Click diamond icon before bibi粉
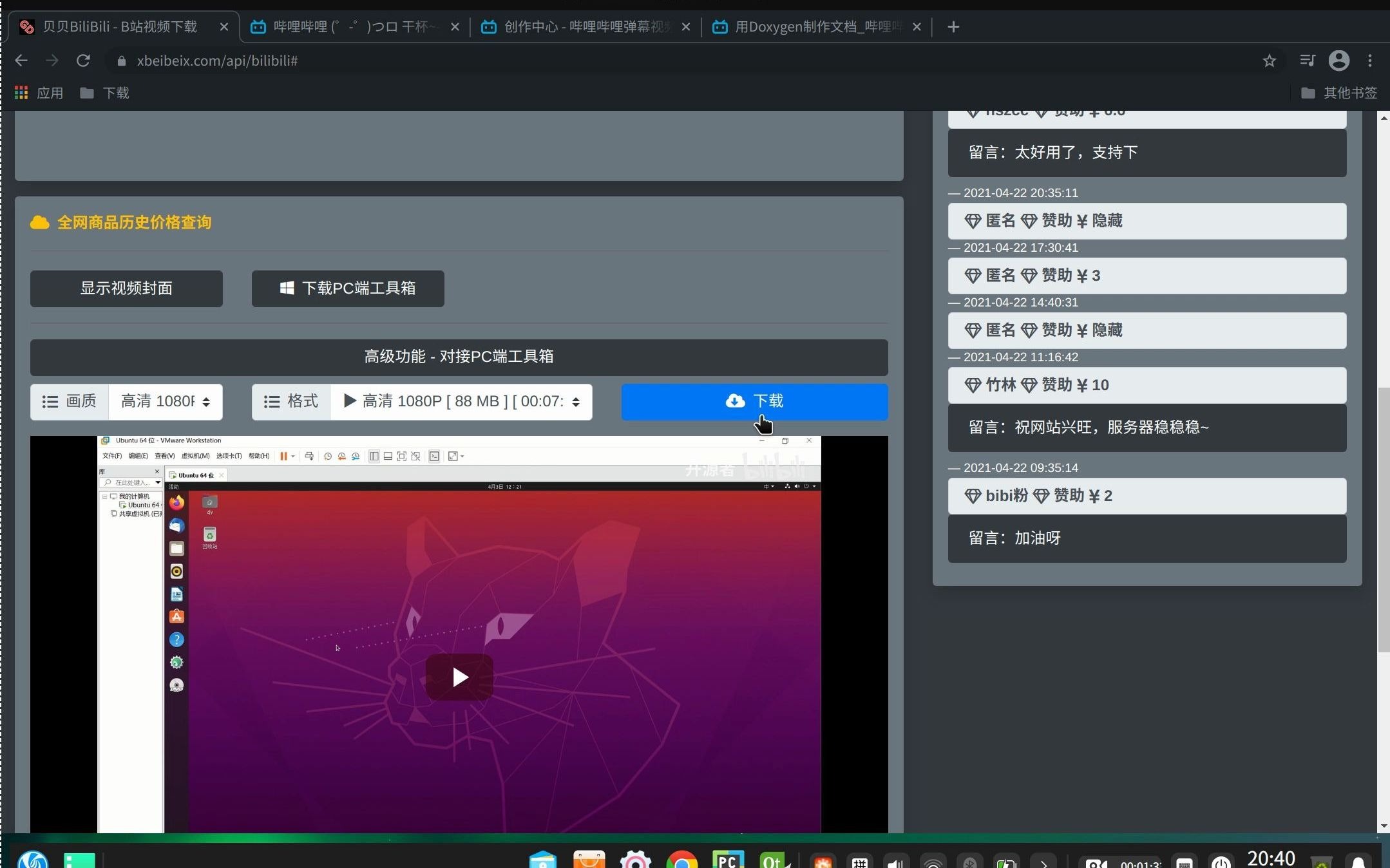Image resolution: width=1390 pixels, height=868 pixels. [x=973, y=496]
